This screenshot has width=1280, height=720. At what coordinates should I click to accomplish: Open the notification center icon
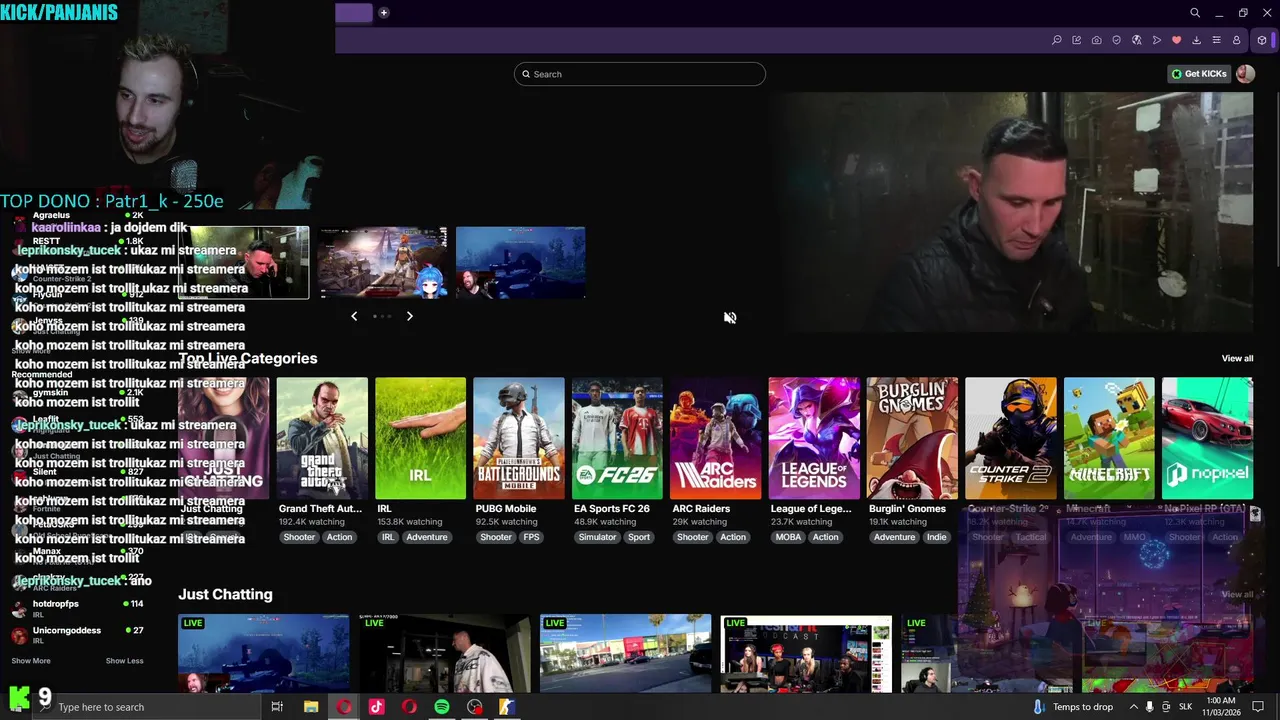(1258, 707)
